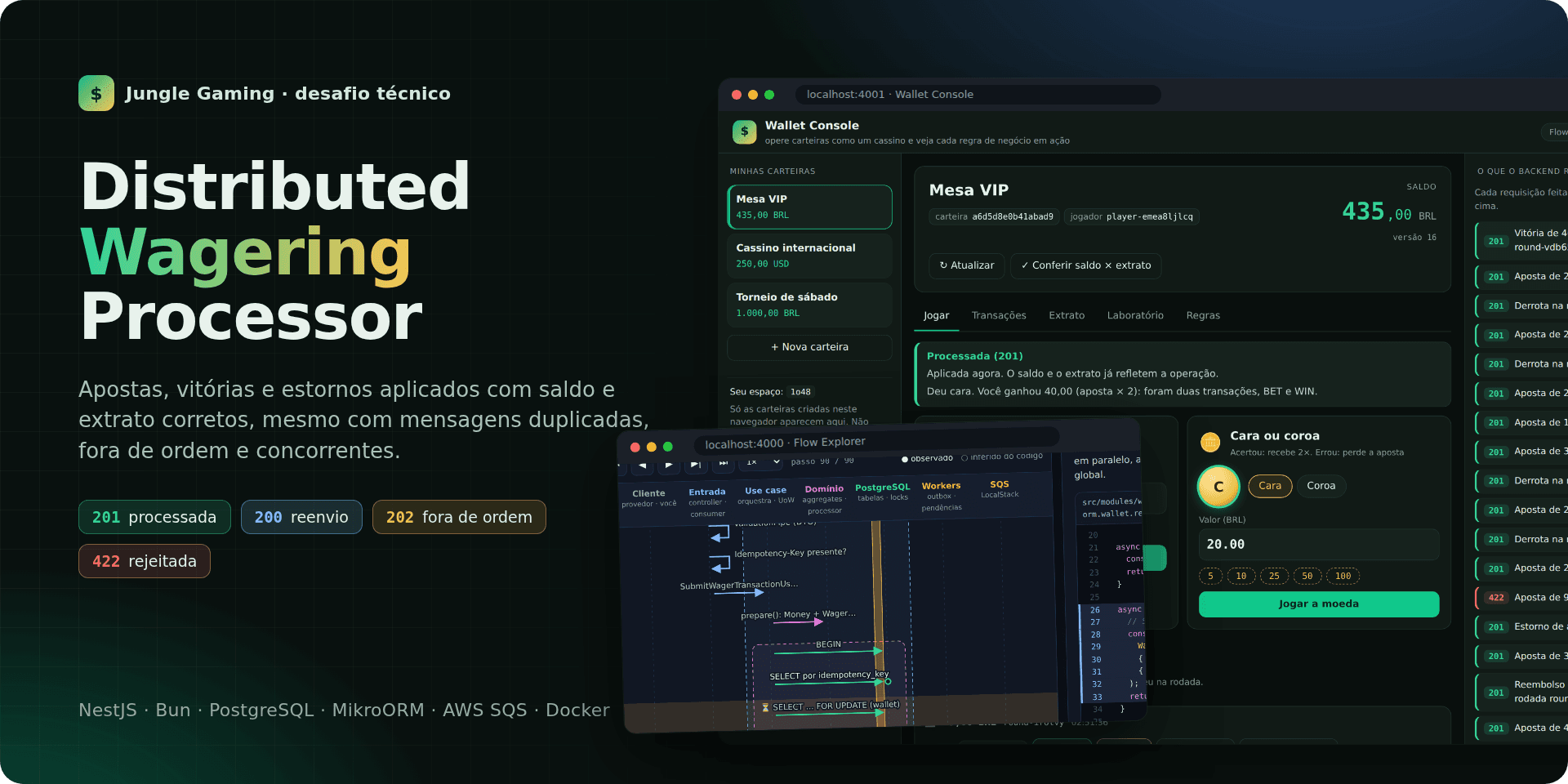Screen dimensions: 1568x784
Task: Click the '200 reenvio' status badge
Action: click(301, 517)
